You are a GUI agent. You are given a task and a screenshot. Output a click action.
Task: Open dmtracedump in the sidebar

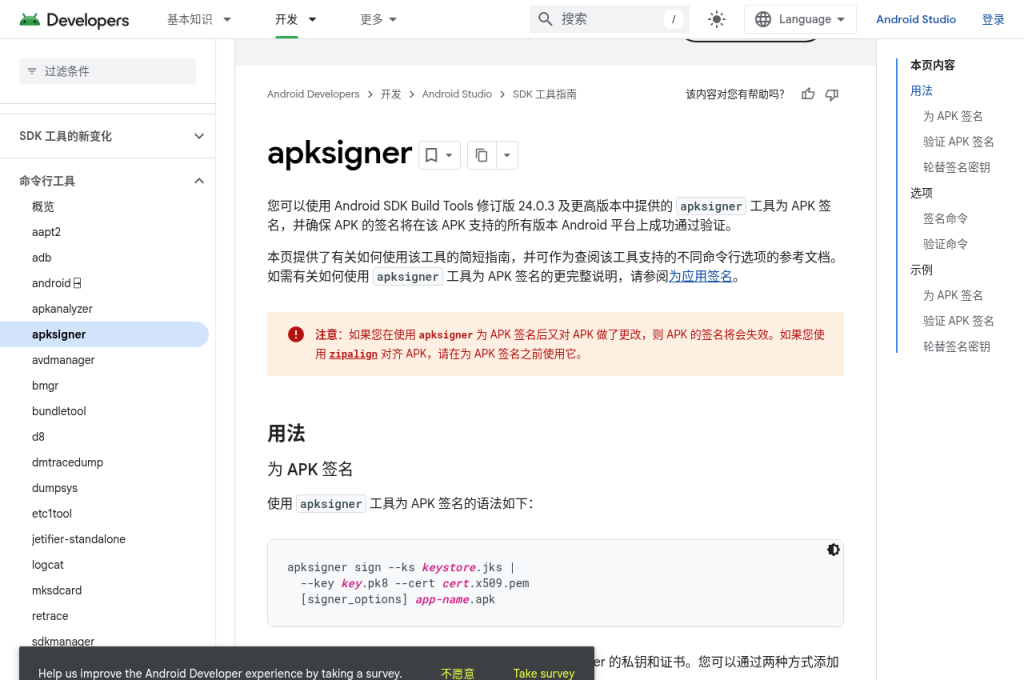pos(67,462)
